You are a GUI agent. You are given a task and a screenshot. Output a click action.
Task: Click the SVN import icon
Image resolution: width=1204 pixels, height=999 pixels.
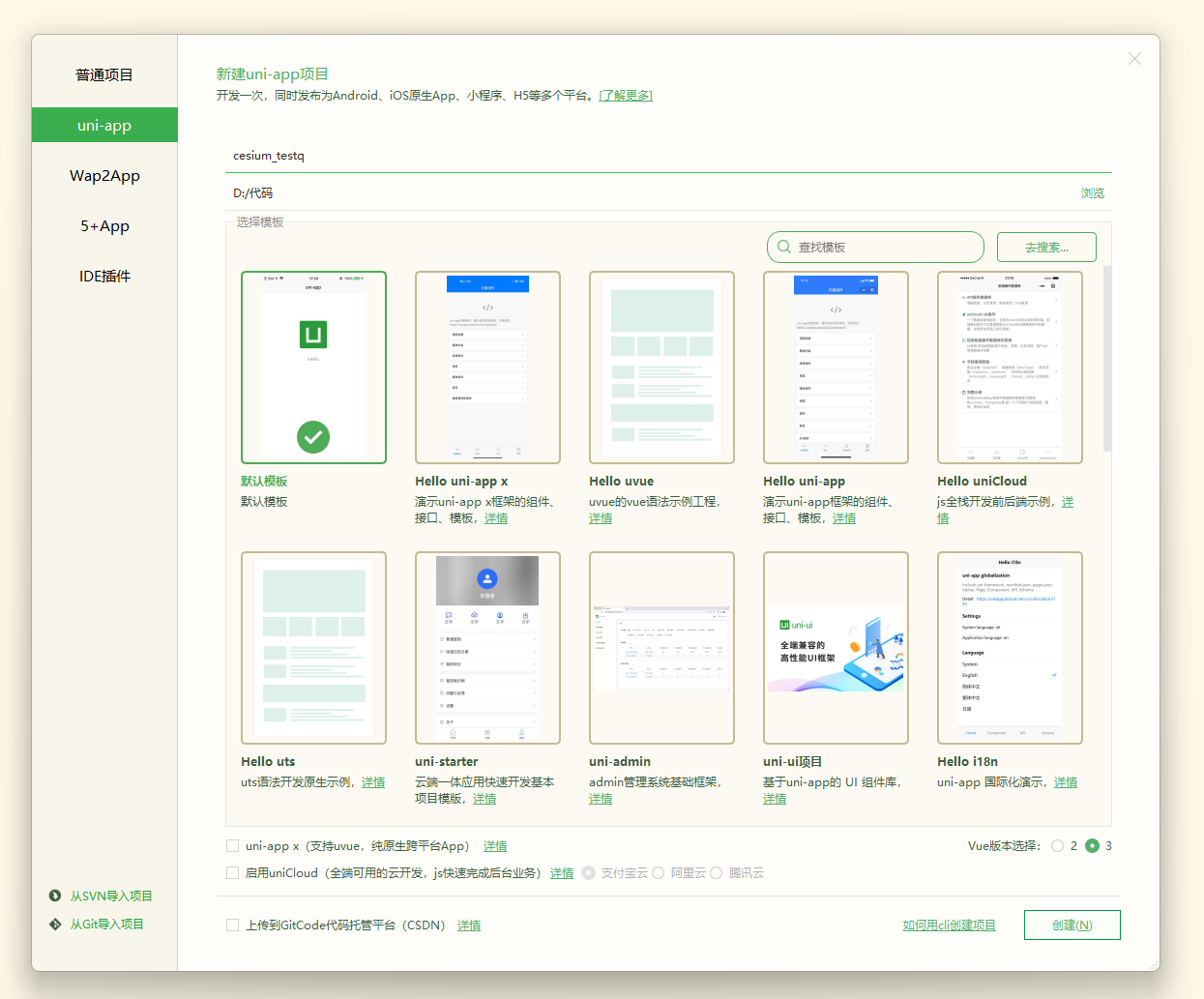[x=55, y=896]
